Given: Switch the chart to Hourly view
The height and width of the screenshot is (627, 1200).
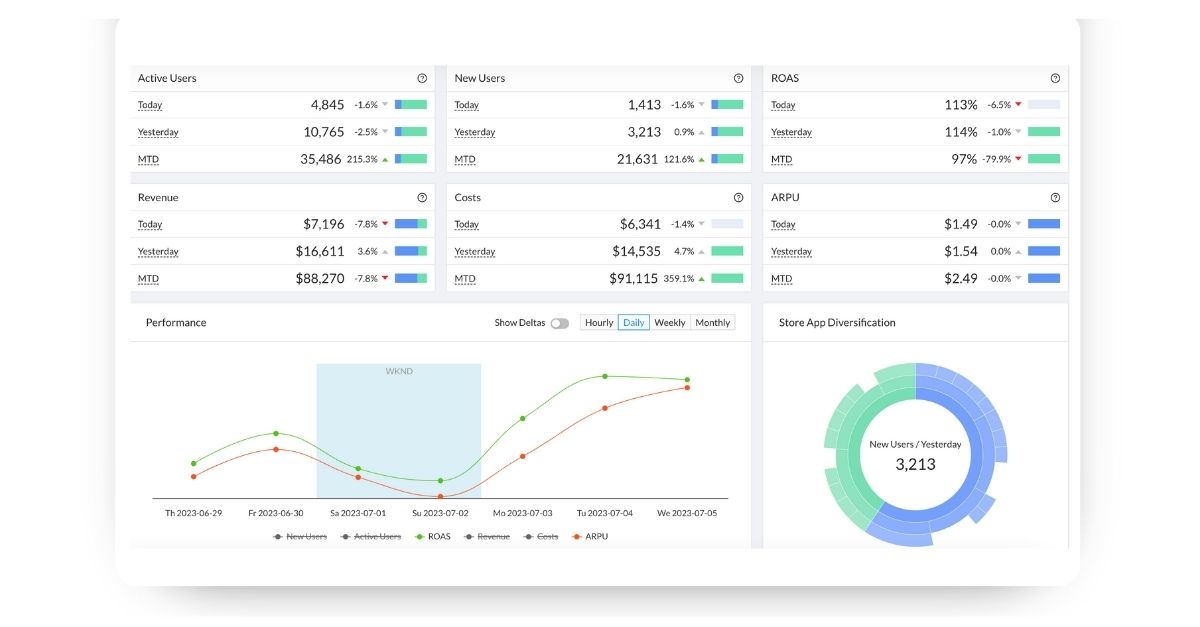Looking at the screenshot, I should point(599,323).
